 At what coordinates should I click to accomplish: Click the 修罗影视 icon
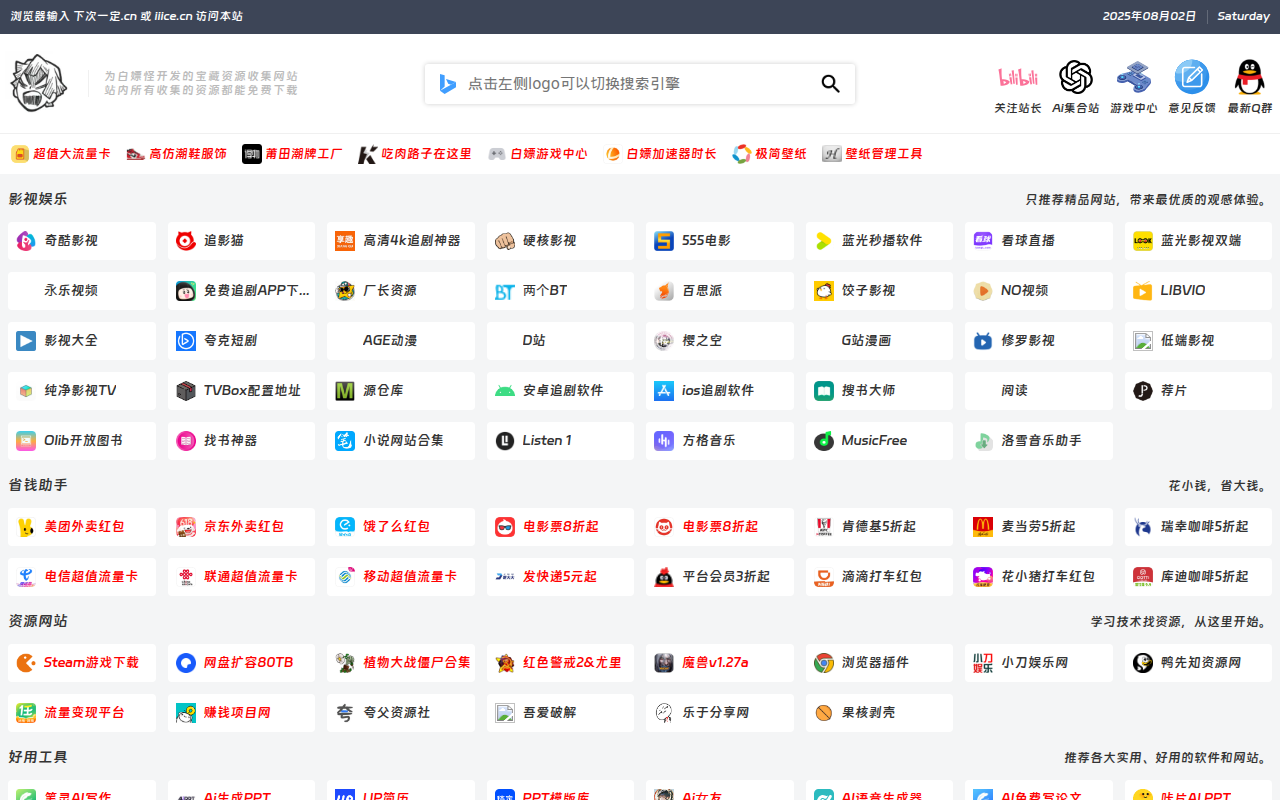click(983, 341)
